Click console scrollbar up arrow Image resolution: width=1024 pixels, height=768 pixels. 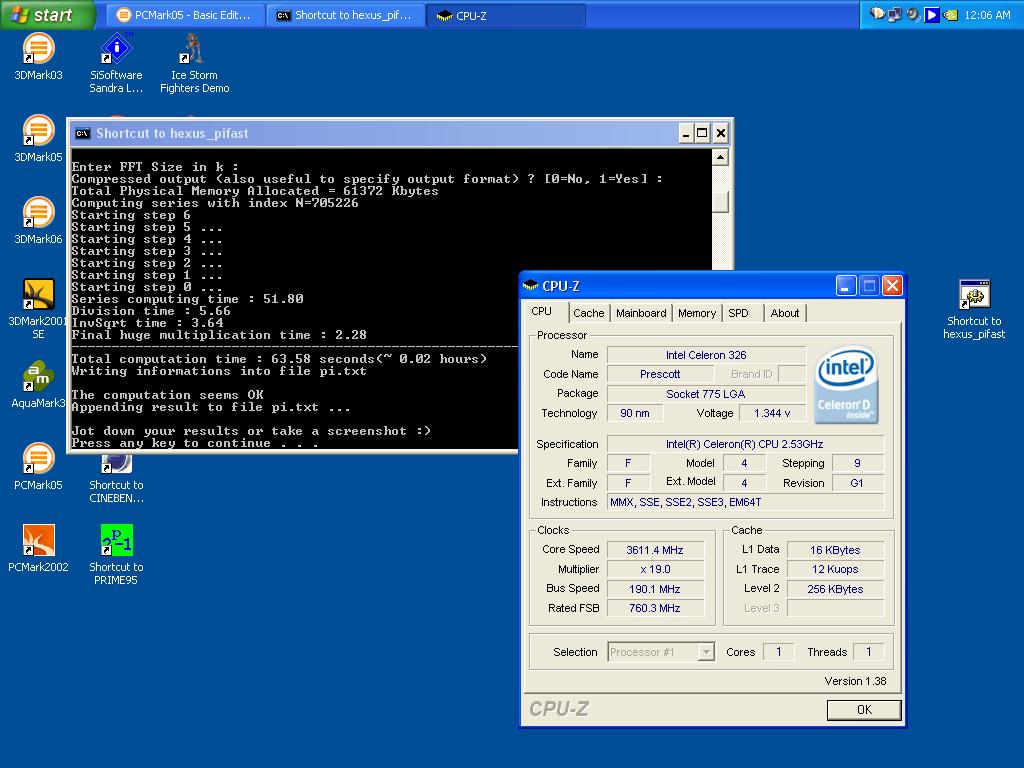pos(720,157)
